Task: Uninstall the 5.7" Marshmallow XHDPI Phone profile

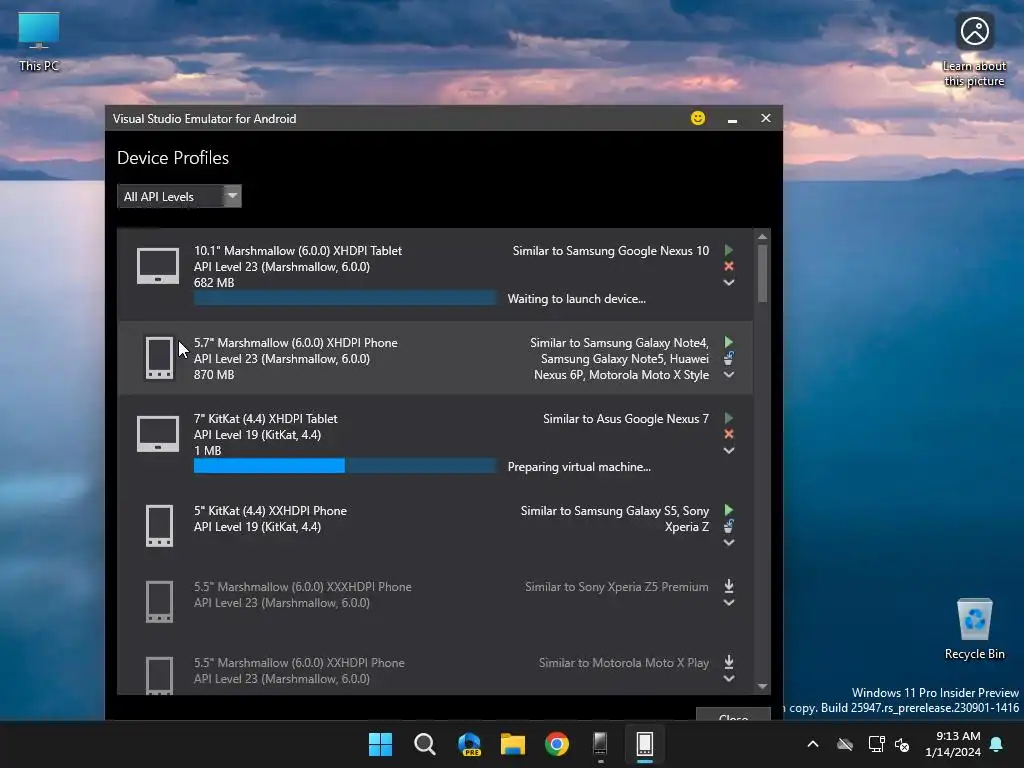Action: coord(729,359)
